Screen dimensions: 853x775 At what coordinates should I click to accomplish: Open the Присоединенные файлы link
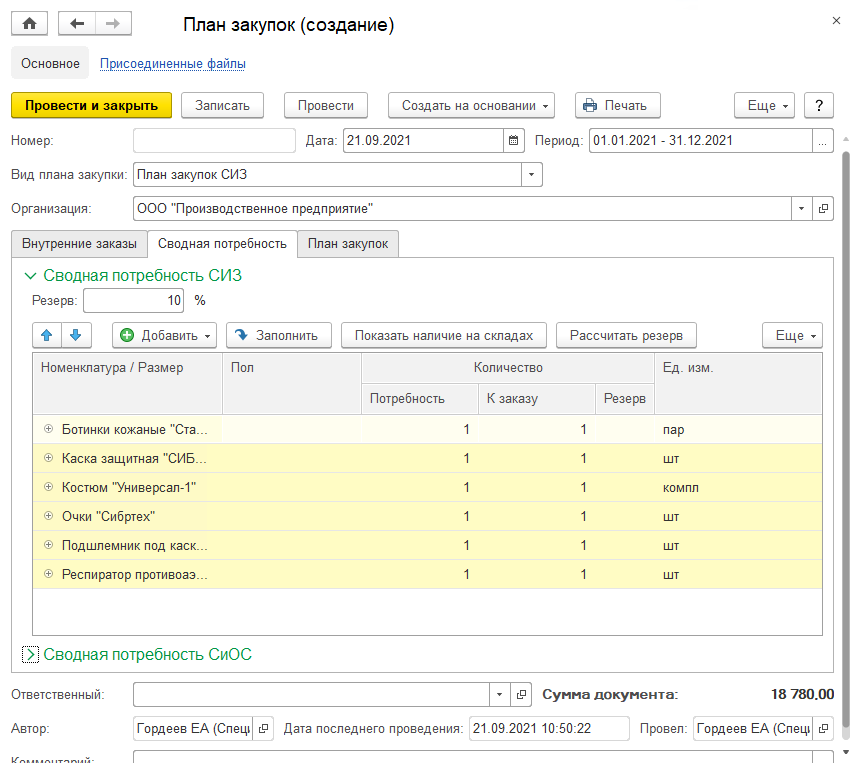coord(172,64)
